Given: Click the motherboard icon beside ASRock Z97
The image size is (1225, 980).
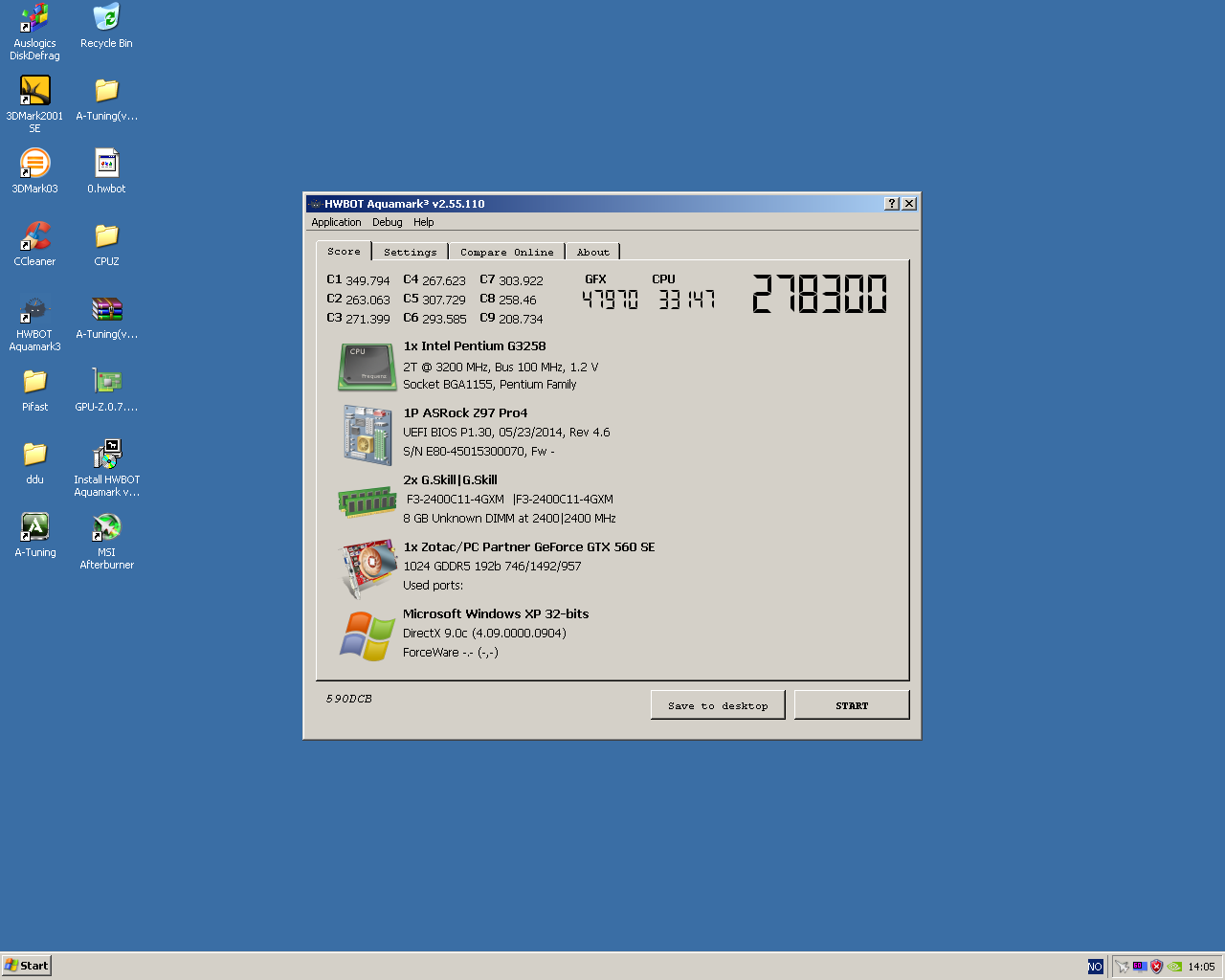Looking at the screenshot, I should coord(367,434).
